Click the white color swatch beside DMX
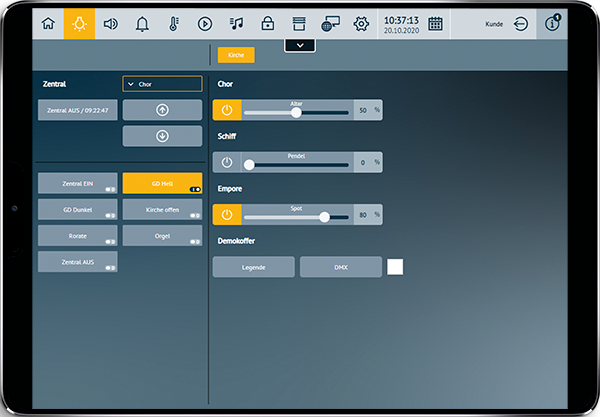The height and width of the screenshot is (417, 600). pos(395,267)
